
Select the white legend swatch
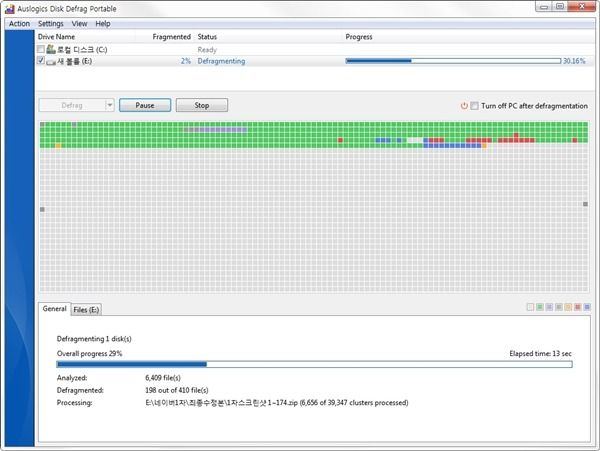[x=530, y=307]
